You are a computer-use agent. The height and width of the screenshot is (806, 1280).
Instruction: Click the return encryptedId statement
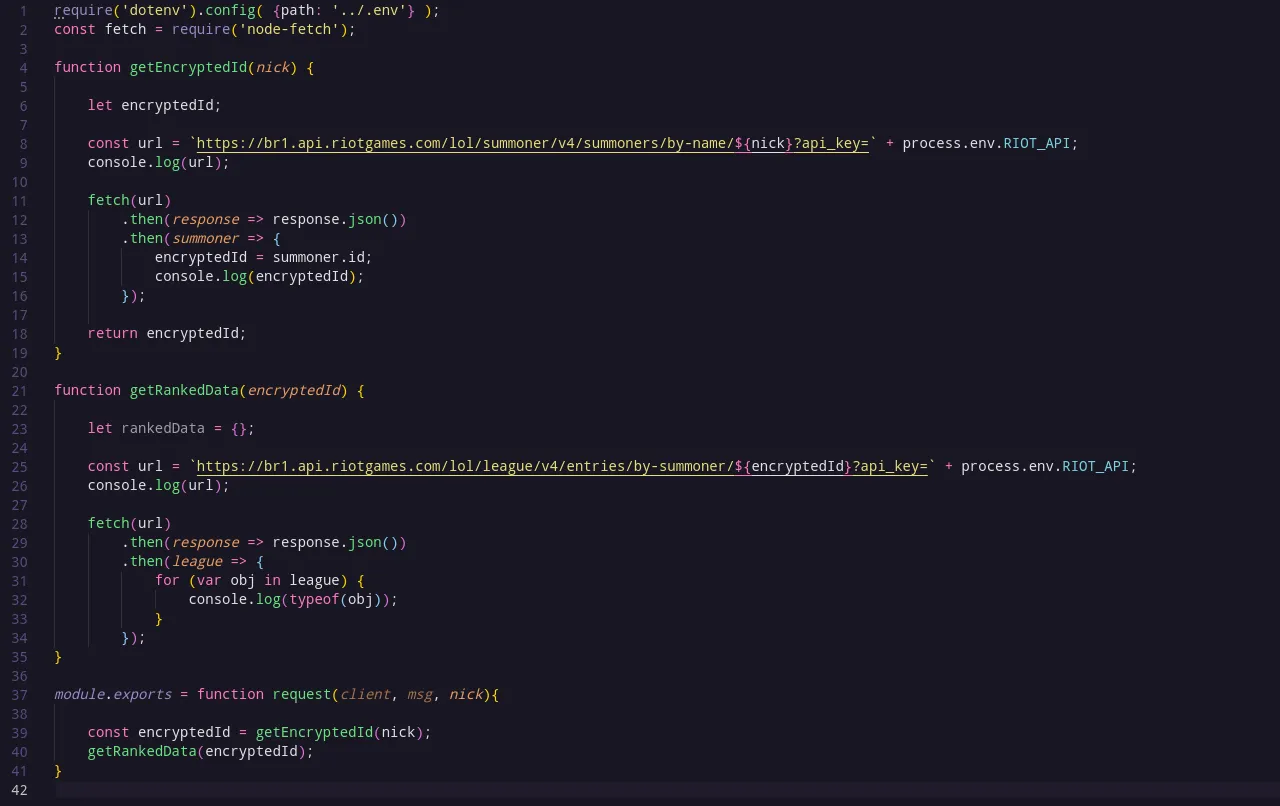point(165,333)
